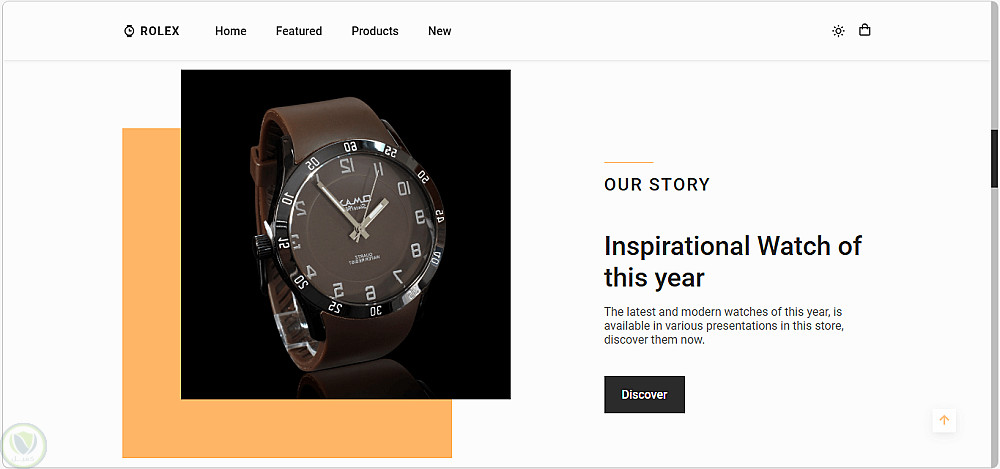1000x469 pixels.
Task: Click the brown watch product photo
Action: point(346,234)
